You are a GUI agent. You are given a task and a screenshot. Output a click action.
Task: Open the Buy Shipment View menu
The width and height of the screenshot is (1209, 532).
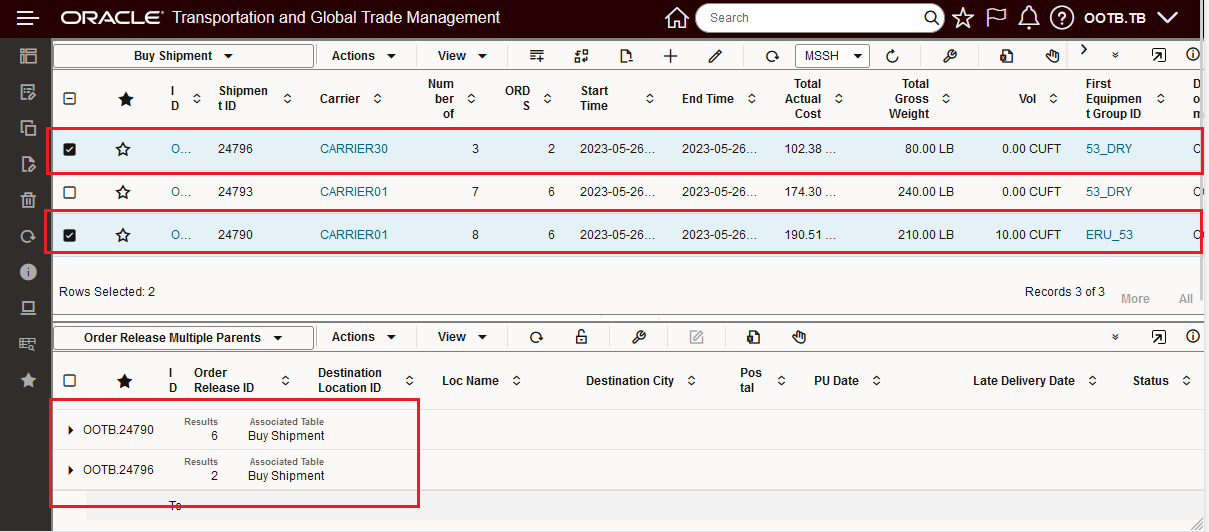tap(462, 56)
